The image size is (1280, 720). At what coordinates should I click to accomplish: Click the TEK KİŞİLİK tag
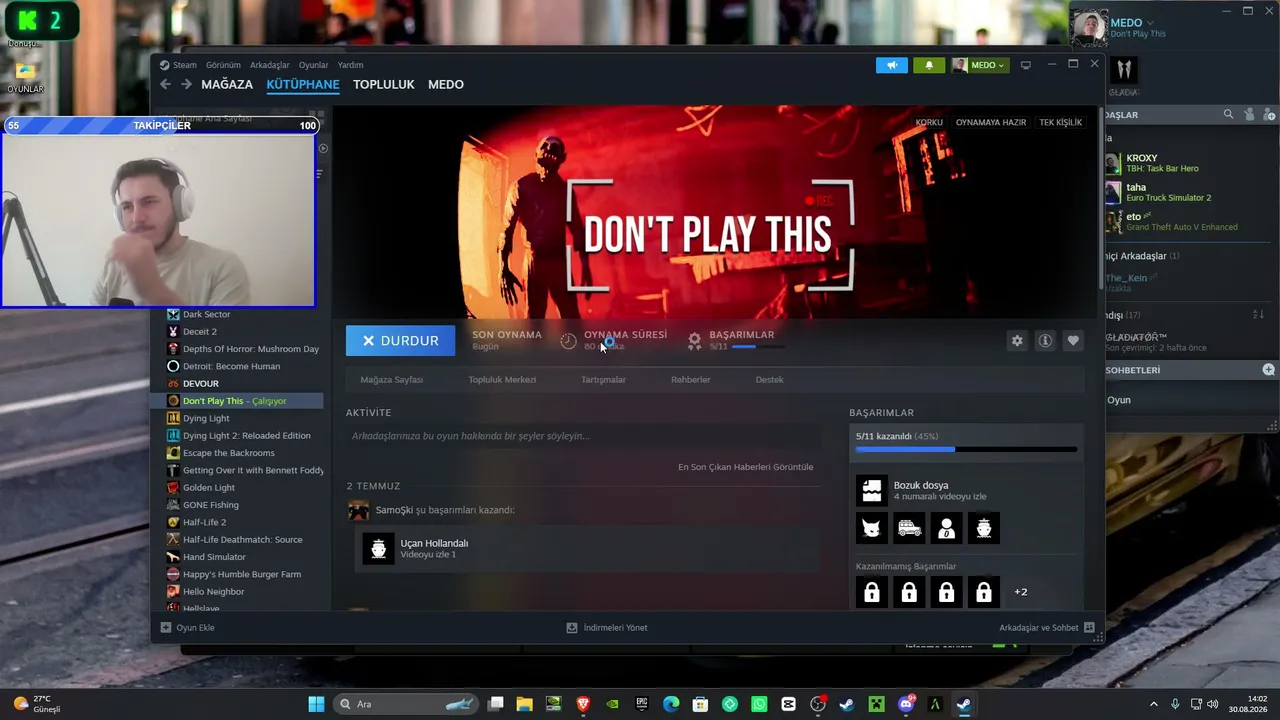point(1061,122)
